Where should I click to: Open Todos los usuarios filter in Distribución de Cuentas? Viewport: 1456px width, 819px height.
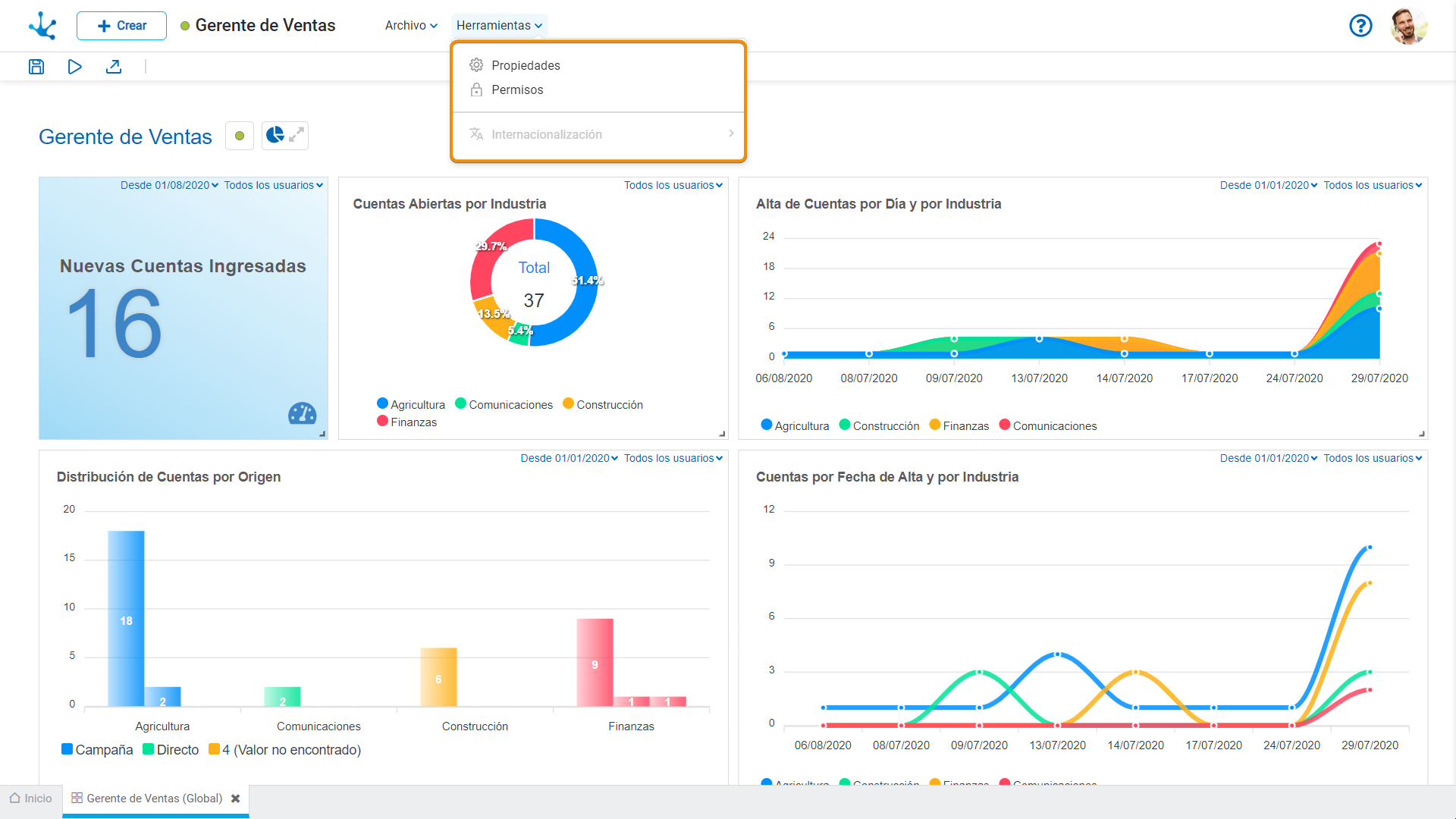click(x=673, y=458)
